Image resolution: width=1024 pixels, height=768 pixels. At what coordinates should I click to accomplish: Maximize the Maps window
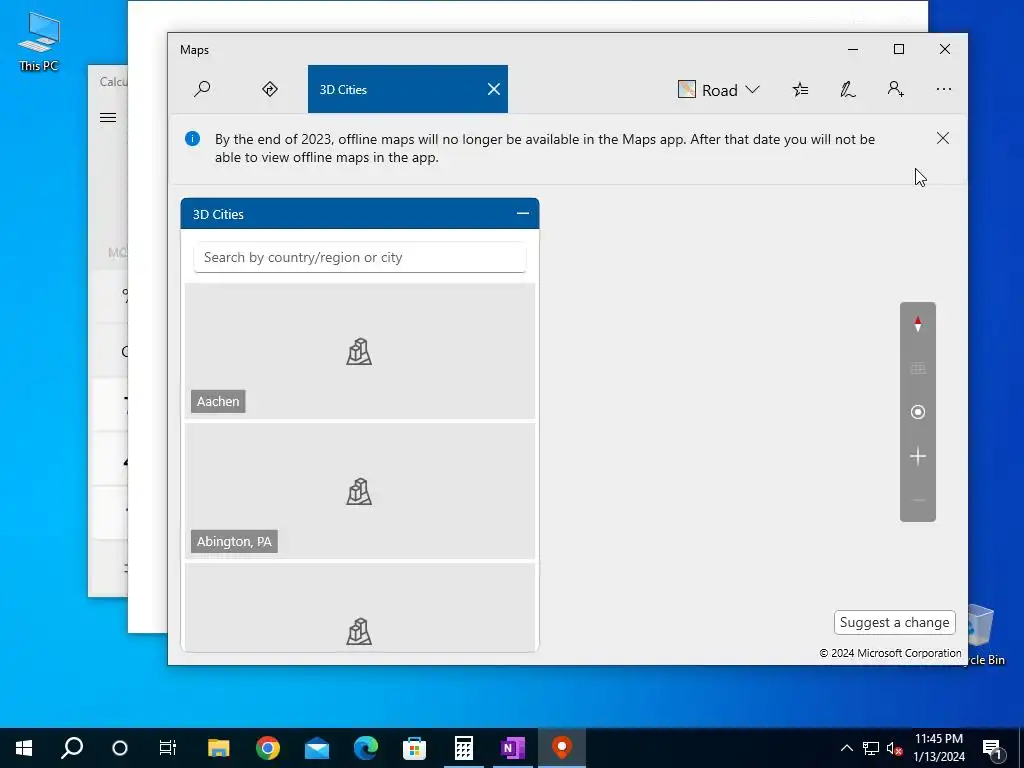tap(899, 49)
